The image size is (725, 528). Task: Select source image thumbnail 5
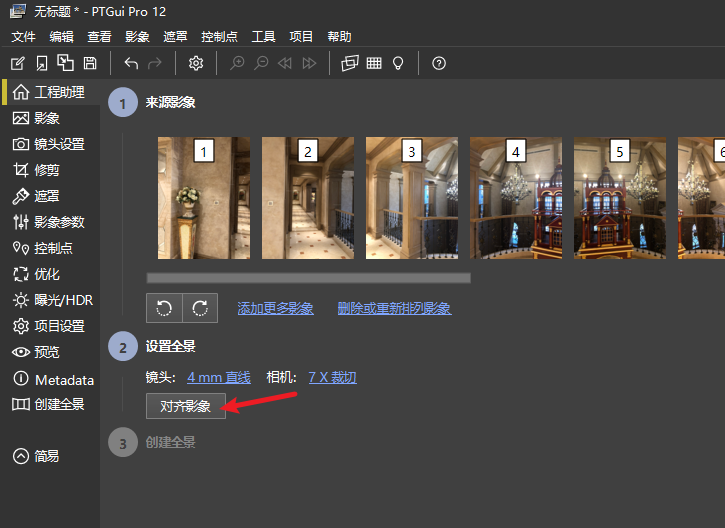coord(620,198)
